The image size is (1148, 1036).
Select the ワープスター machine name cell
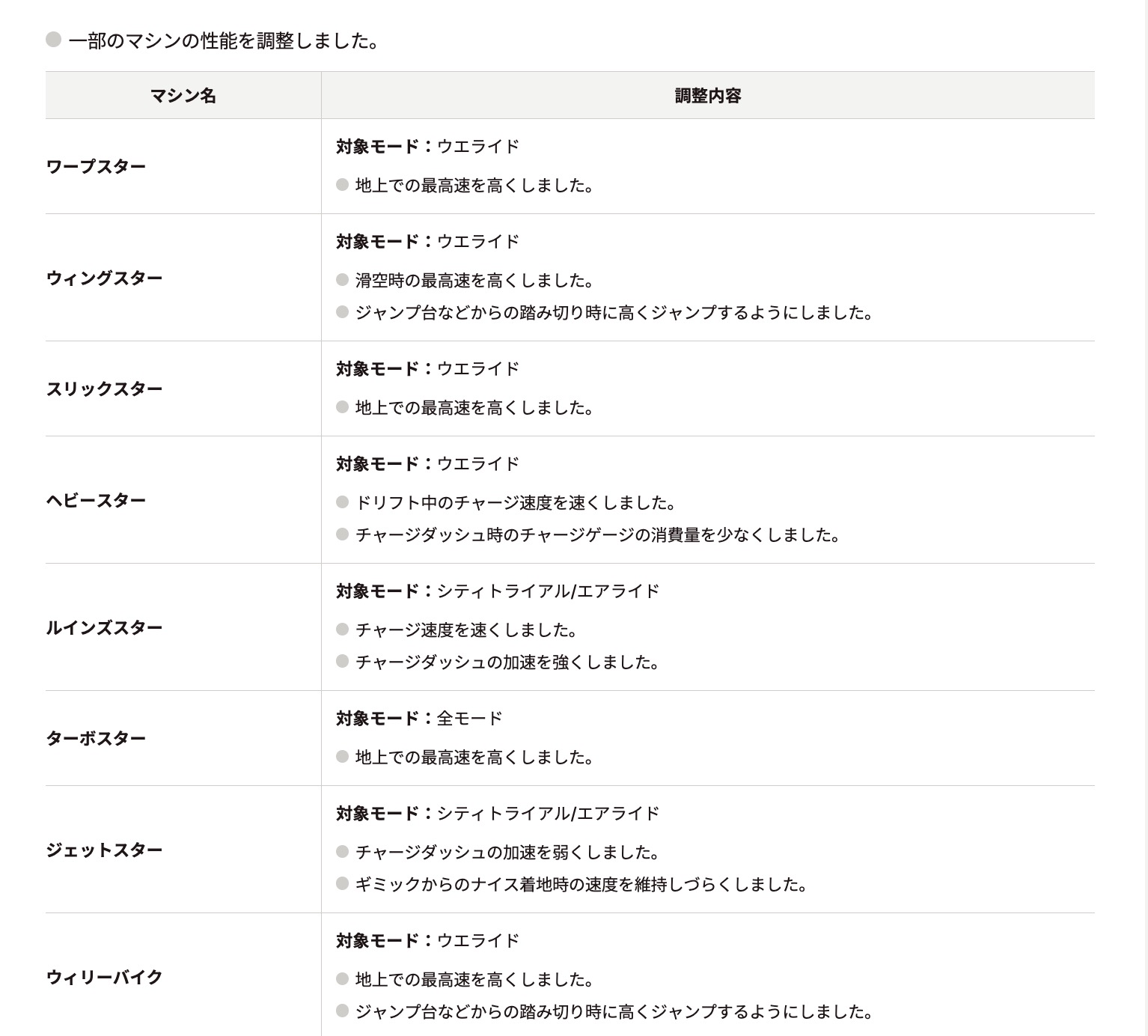(x=97, y=166)
